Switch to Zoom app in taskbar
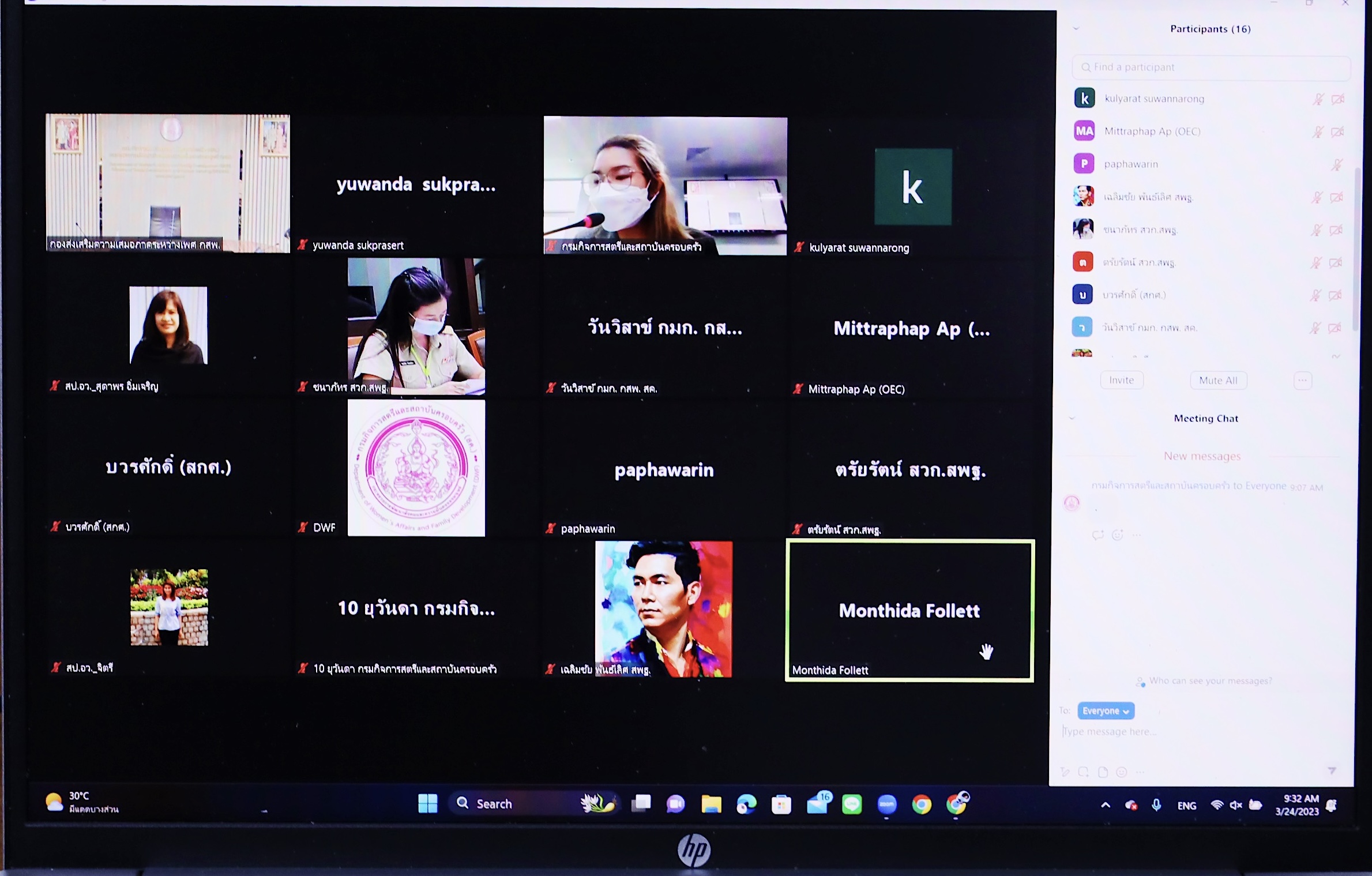Image resolution: width=1372 pixels, height=876 pixels. (x=887, y=804)
